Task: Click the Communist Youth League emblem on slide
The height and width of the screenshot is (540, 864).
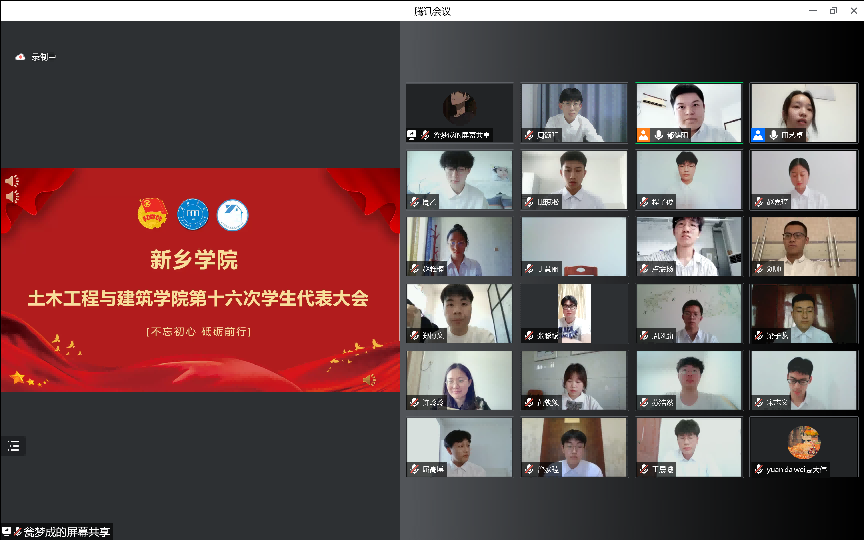Action: coord(152,213)
